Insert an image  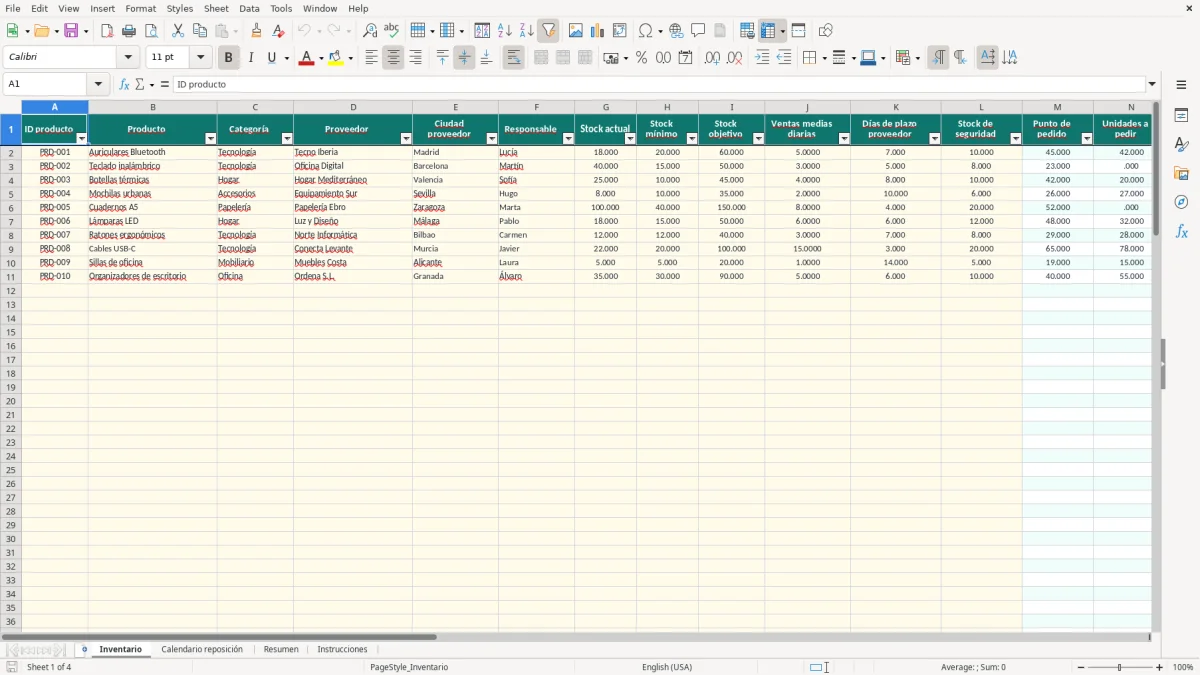(x=576, y=31)
